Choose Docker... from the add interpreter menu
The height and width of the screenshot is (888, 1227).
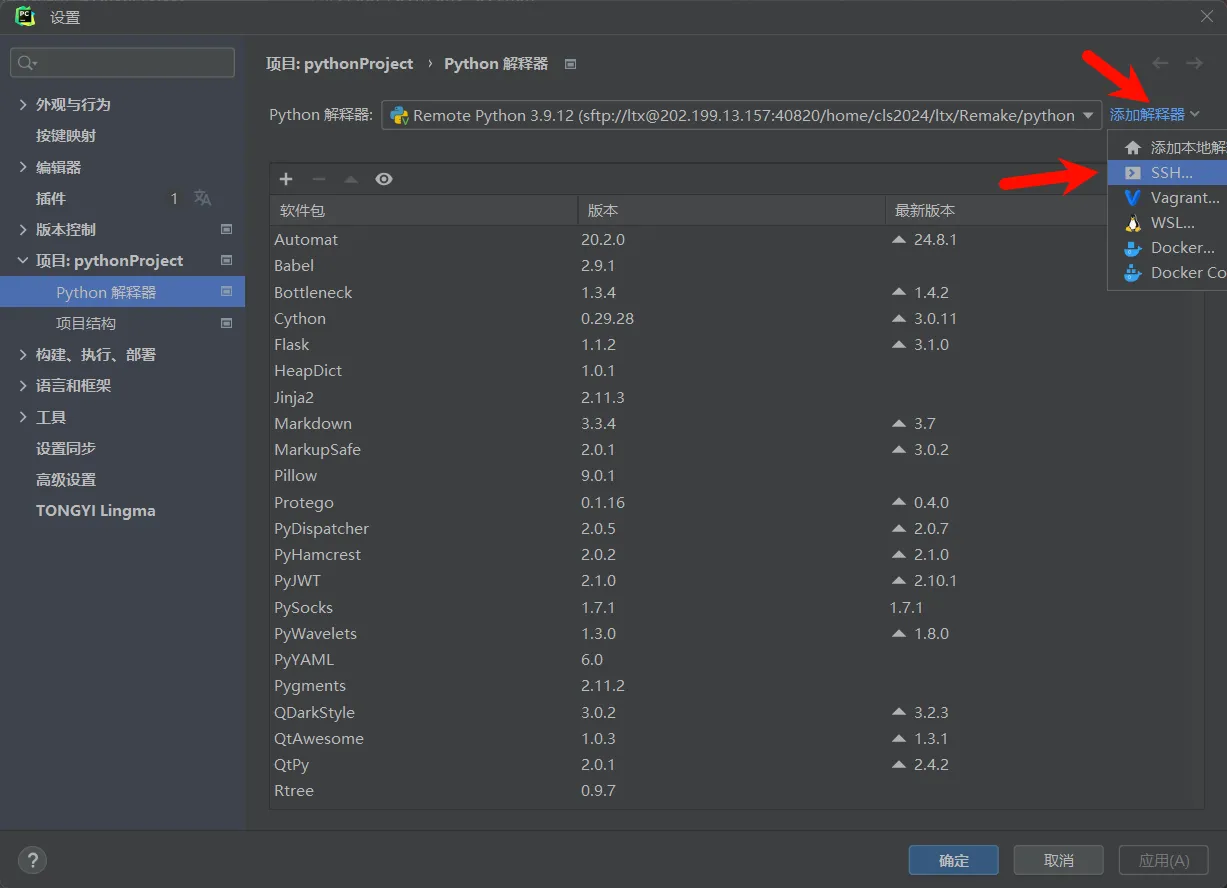1168,248
